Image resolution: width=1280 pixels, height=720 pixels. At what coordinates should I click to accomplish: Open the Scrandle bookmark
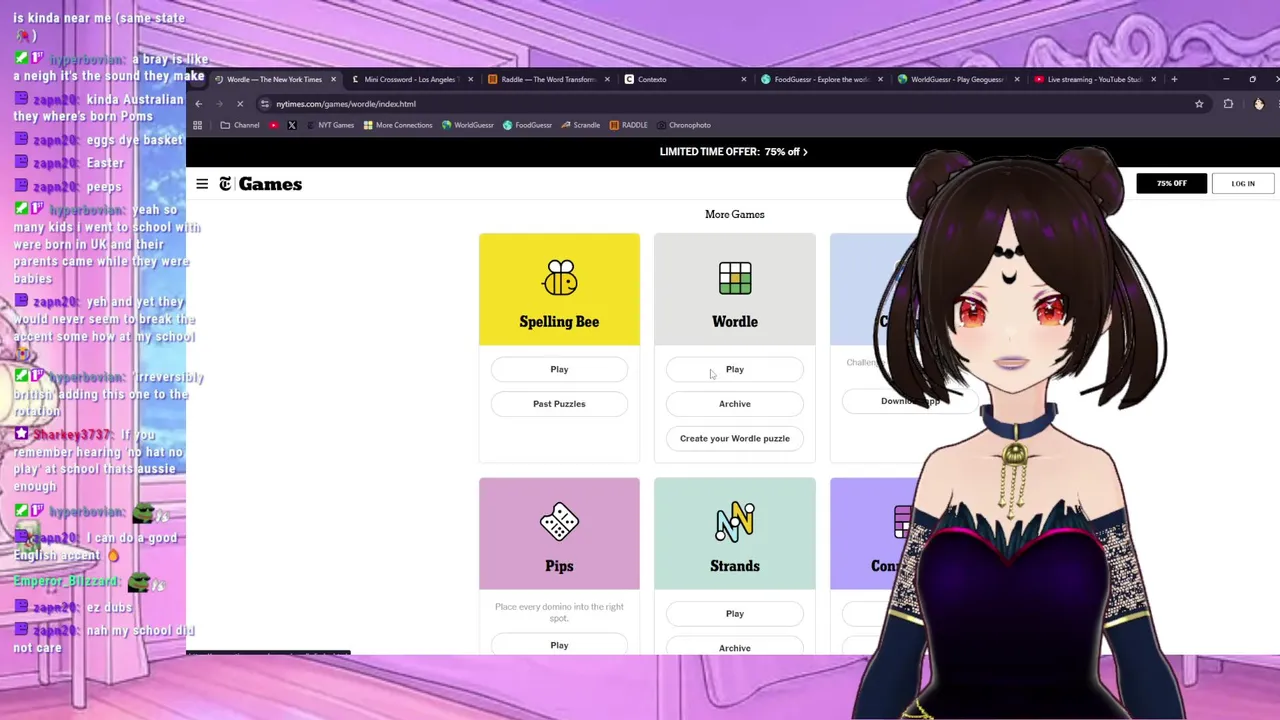[581, 125]
